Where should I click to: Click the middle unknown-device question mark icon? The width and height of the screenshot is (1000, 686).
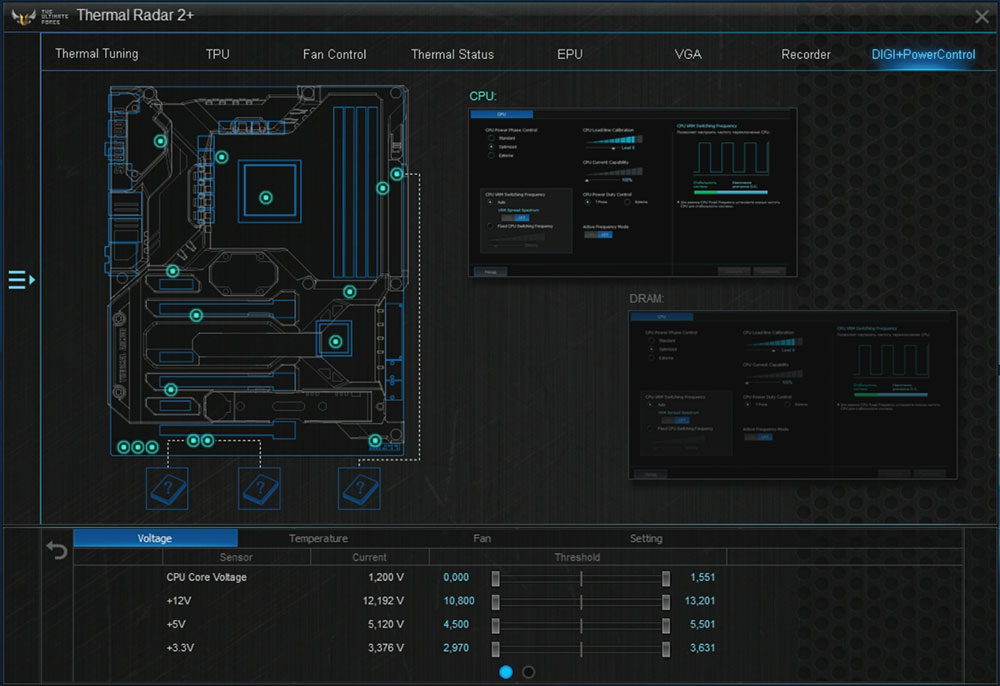[x=260, y=489]
